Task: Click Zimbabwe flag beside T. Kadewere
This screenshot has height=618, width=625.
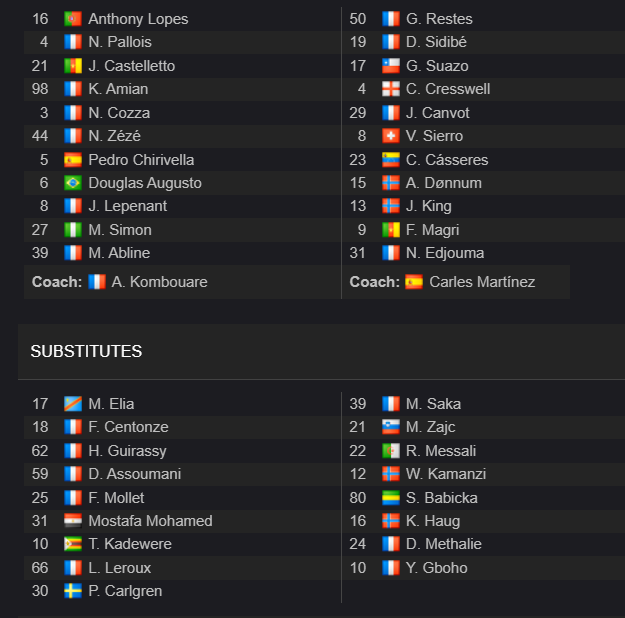Action: (73, 544)
